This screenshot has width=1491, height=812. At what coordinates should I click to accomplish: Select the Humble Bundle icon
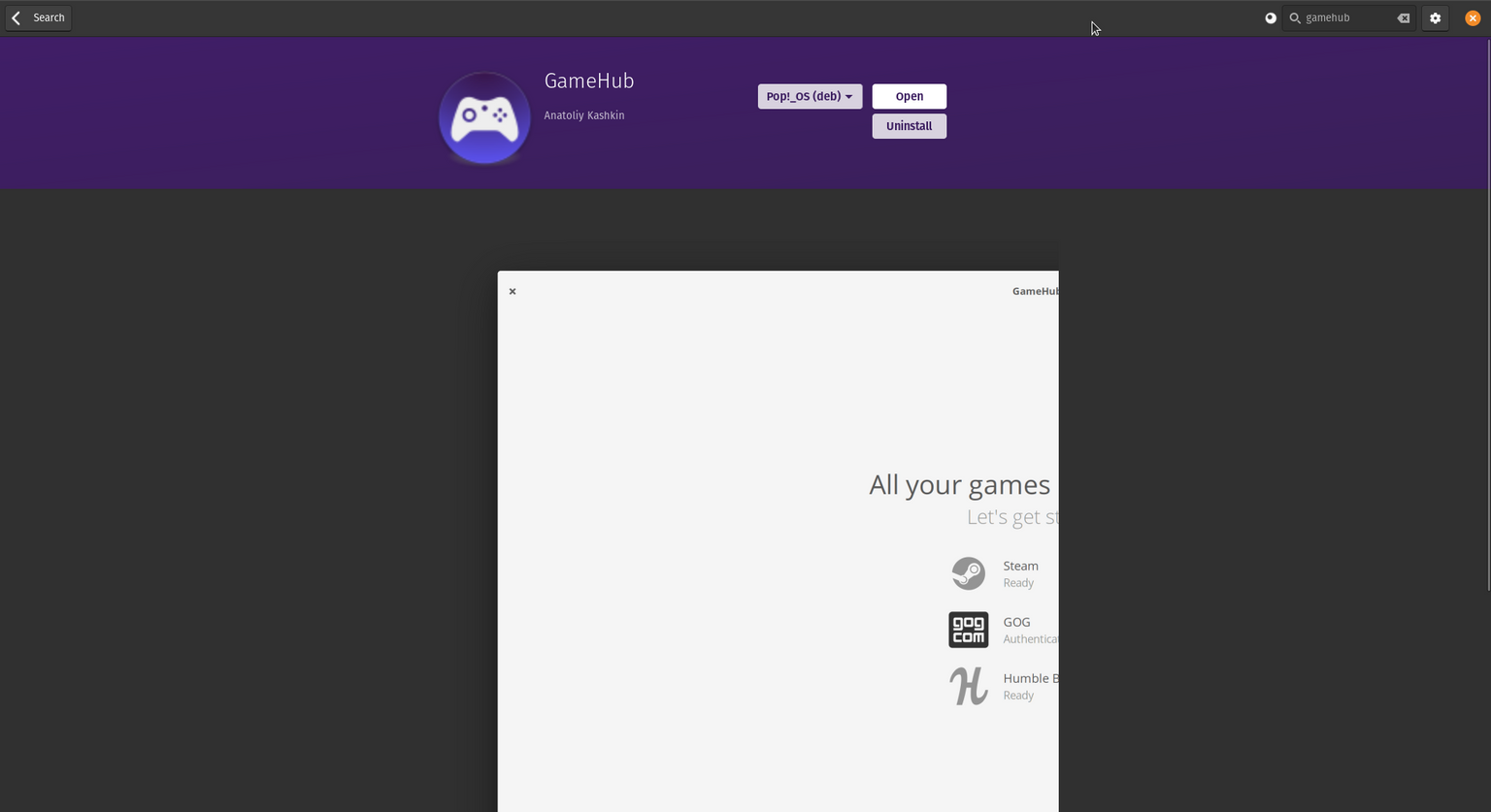tap(968, 686)
